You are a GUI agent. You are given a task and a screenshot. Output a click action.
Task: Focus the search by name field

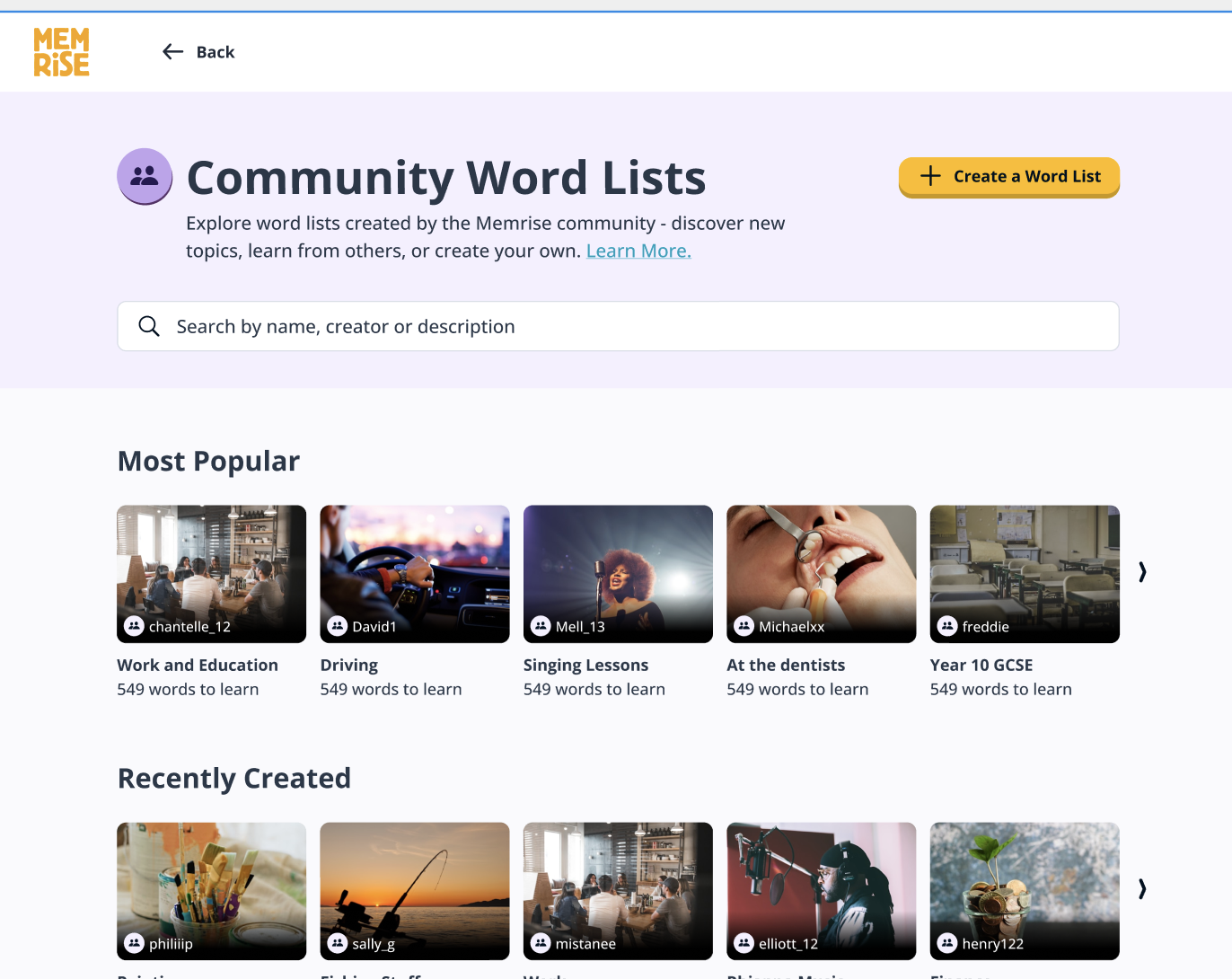[x=618, y=326]
